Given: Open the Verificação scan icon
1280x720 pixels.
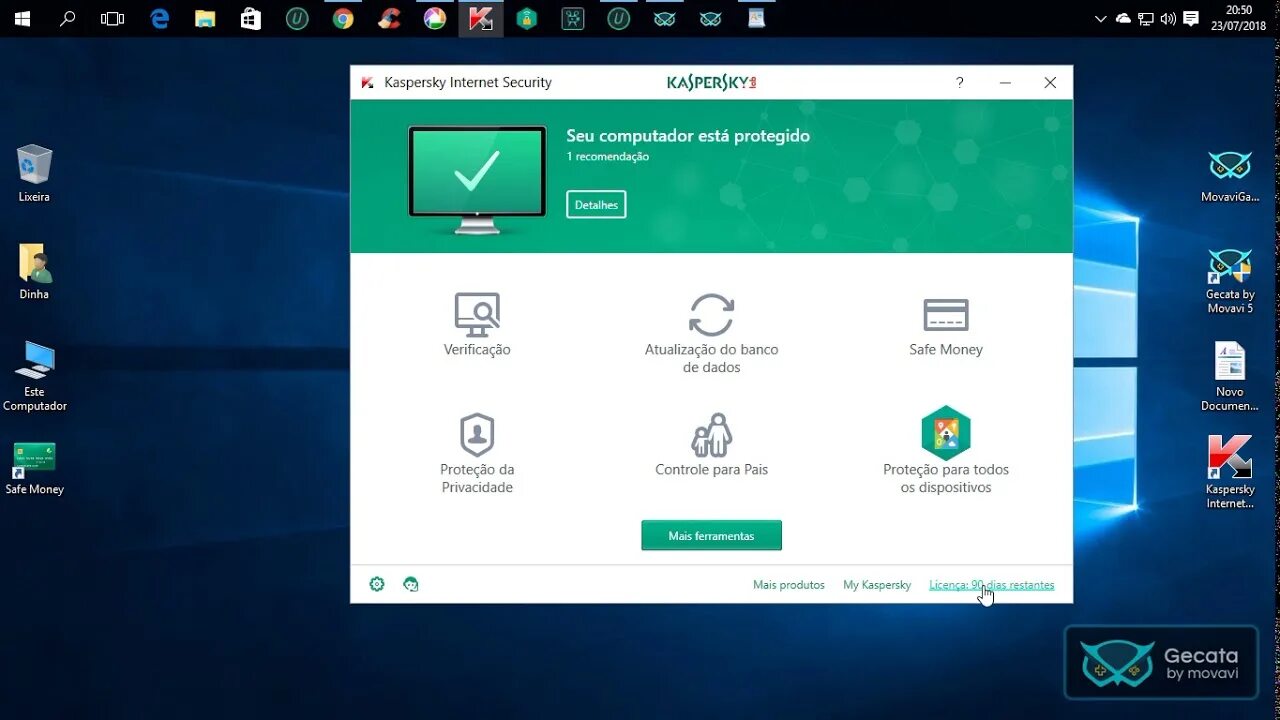Looking at the screenshot, I should click(x=477, y=315).
